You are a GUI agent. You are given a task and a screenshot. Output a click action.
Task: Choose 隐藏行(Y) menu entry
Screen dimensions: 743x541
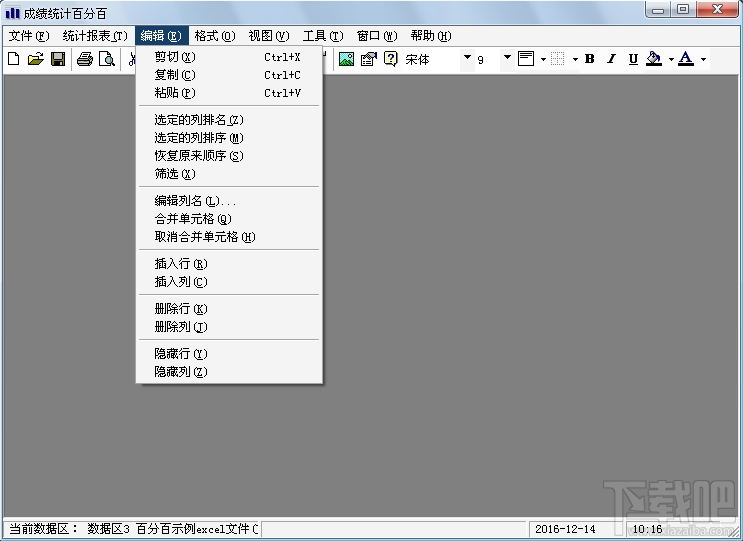point(229,354)
